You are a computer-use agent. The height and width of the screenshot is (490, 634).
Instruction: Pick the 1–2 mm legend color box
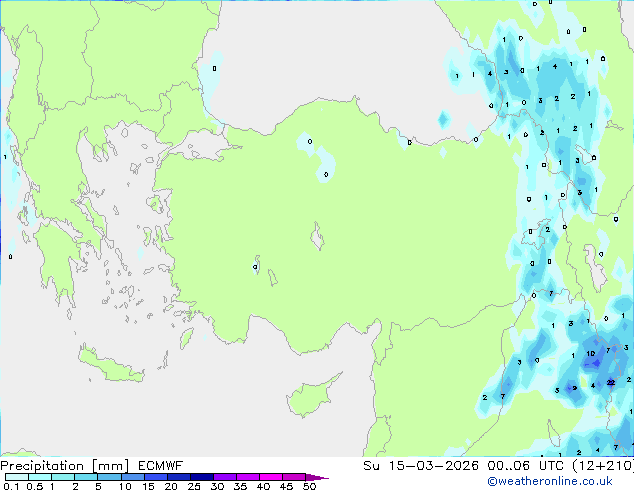click(63, 477)
